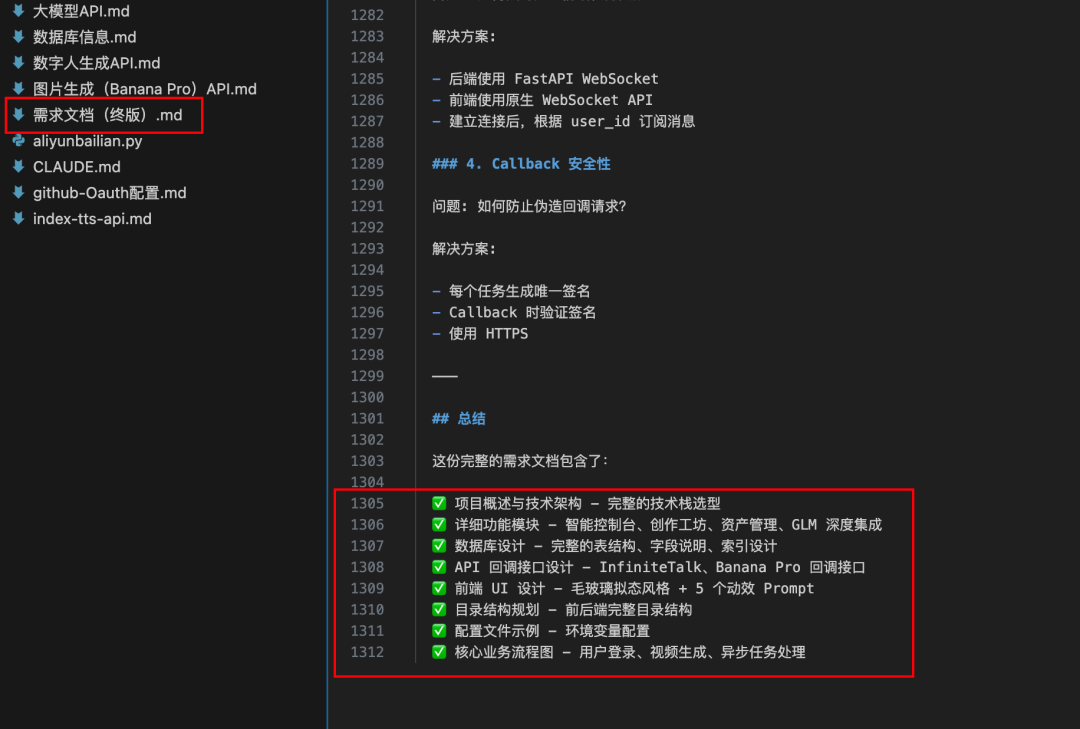The width and height of the screenshot is (1080, 729).
Task: Click the Python icon beside aliyunbailian.py
Action: coord(19,141)
